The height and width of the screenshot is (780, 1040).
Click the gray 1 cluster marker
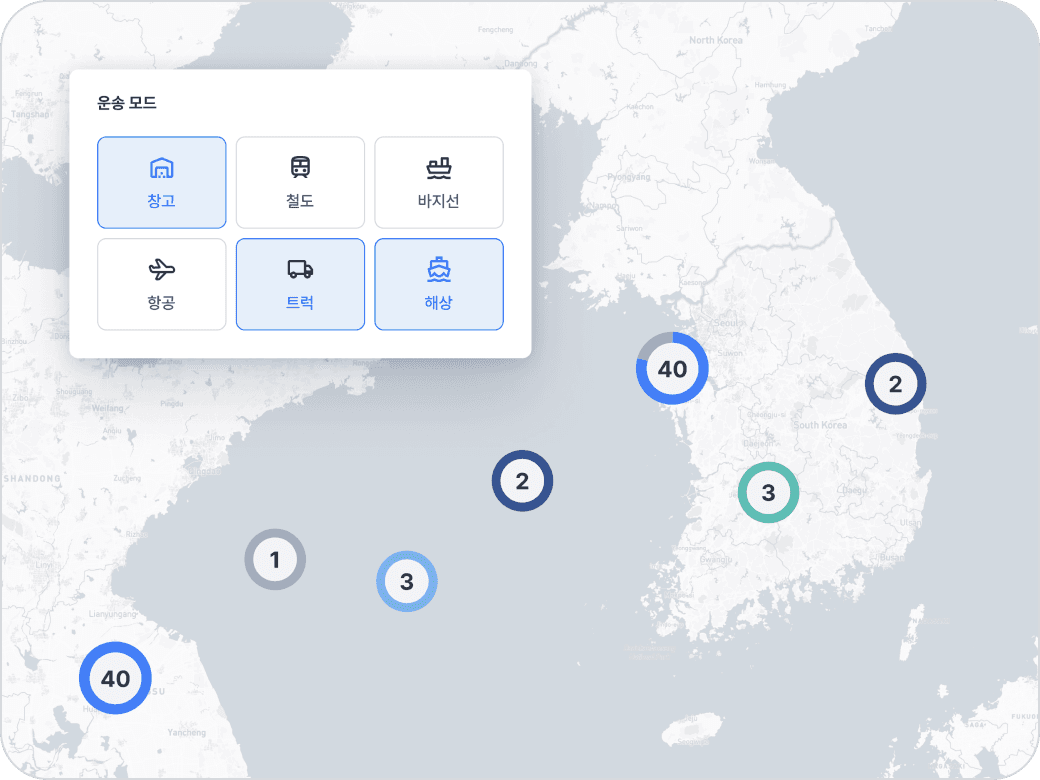point(275,559)
